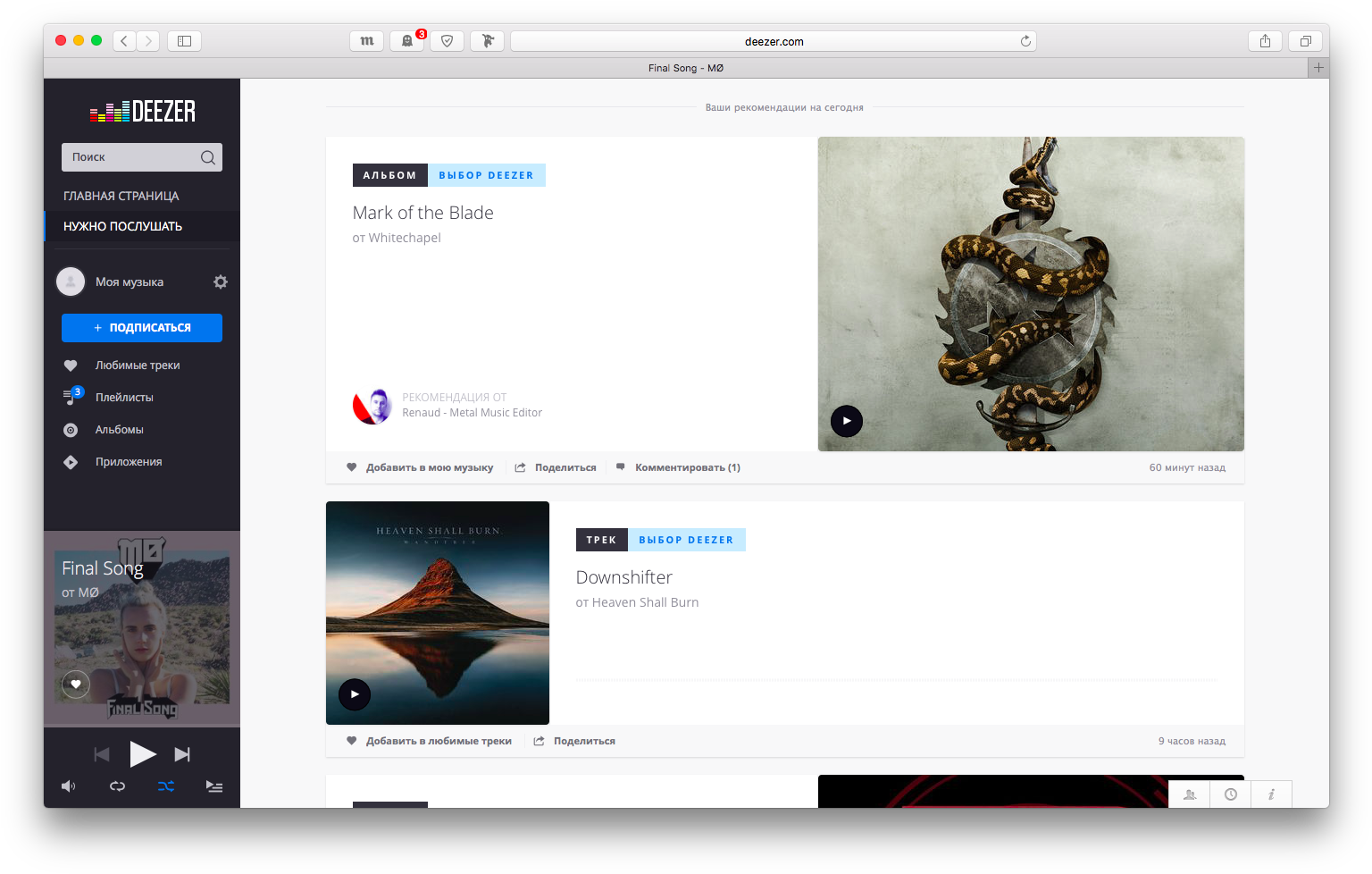
Task: Play the Mark of the Blade album
Action: [846, 421]
